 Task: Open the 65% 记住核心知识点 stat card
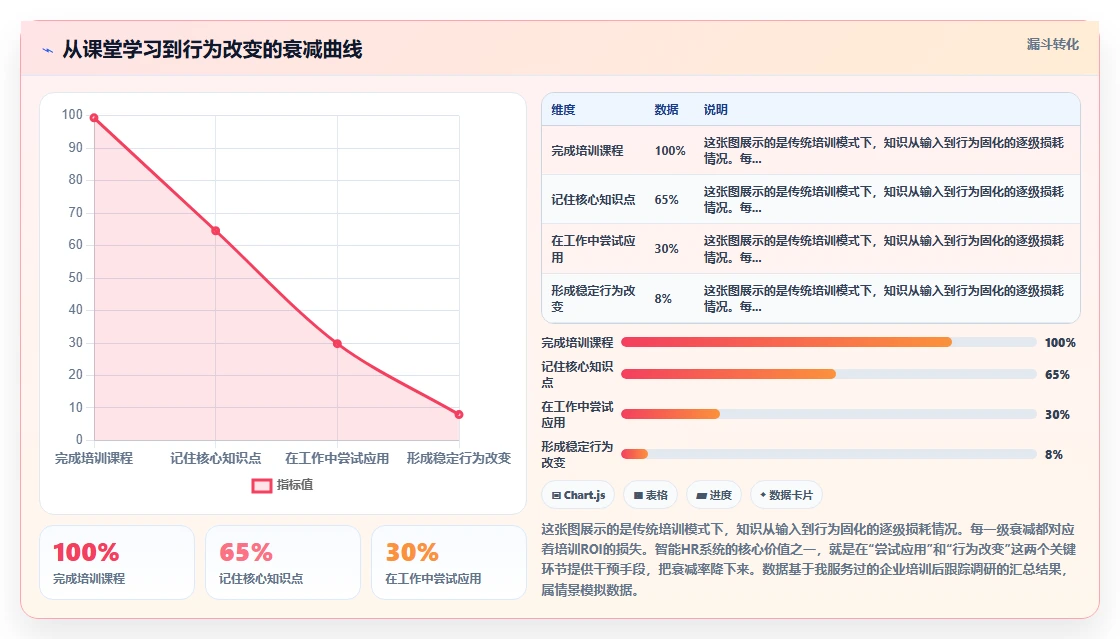click(x=283, y=563)
